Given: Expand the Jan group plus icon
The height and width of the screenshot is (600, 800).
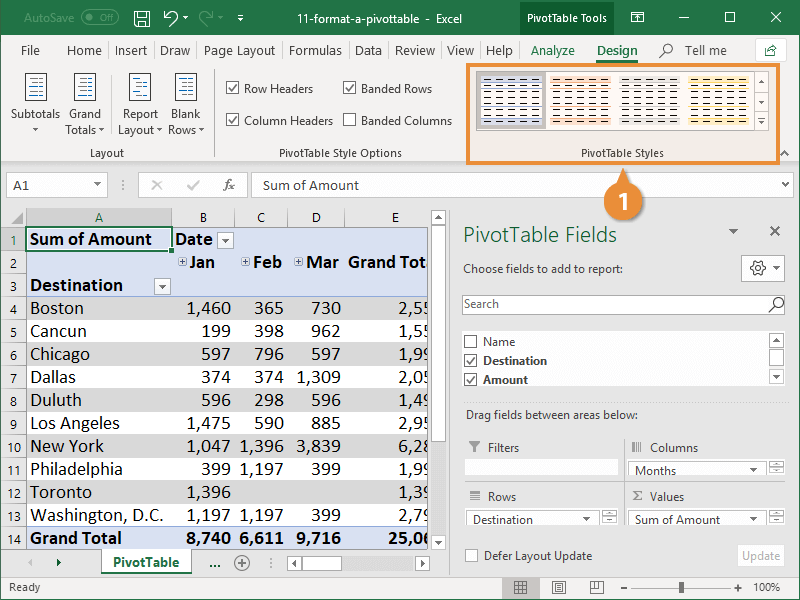Looking at the screenshot, I should coord(182,262).
